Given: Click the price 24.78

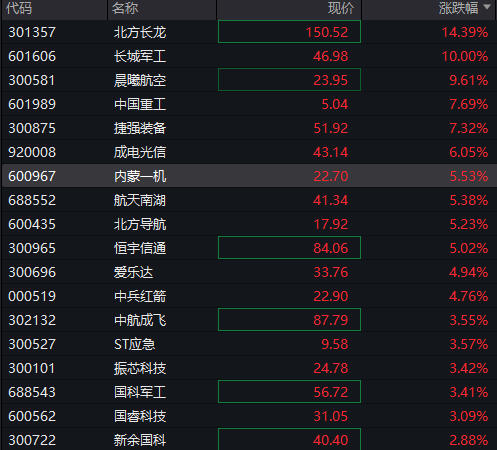Looking at the screenshot, I should point(330,368).
